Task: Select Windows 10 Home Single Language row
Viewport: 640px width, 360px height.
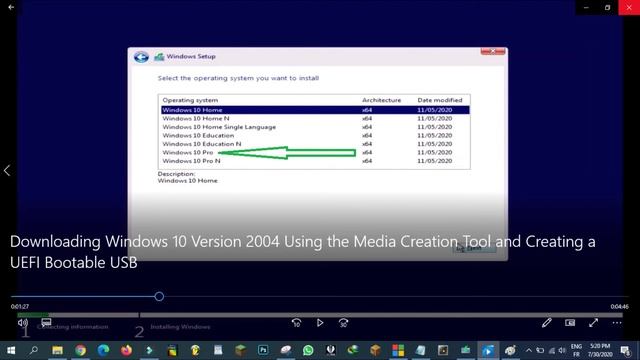Action: pos(315,127)
